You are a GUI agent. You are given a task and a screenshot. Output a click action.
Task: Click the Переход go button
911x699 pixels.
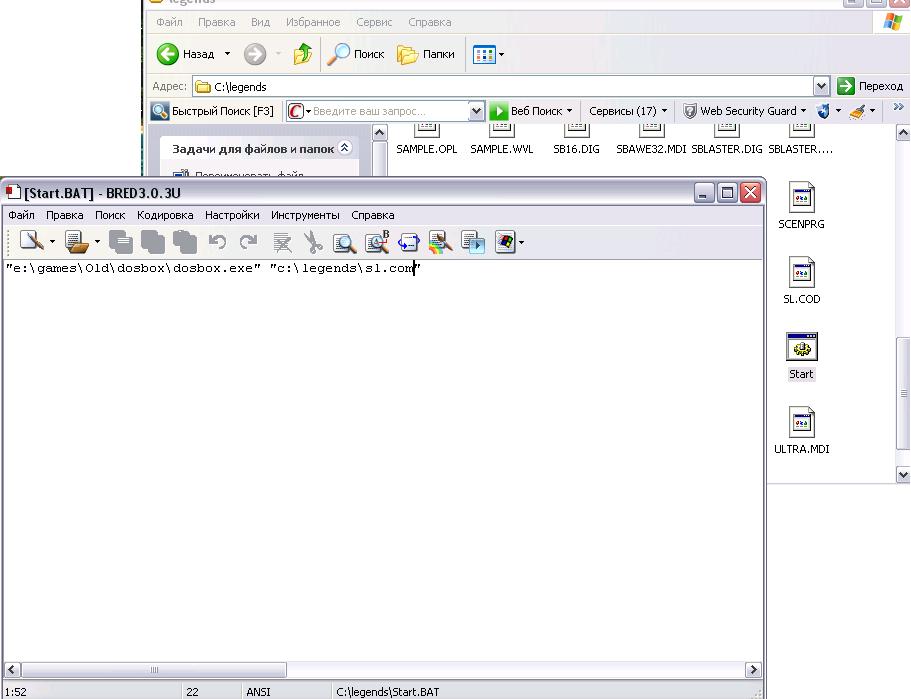[x=870, y=86]
